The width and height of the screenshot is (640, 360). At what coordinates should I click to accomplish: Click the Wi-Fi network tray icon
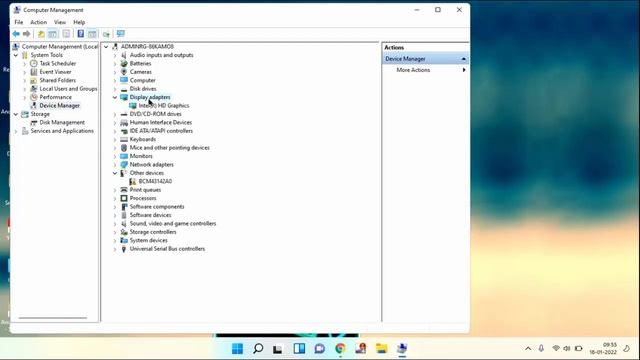(x=556, y=349)
